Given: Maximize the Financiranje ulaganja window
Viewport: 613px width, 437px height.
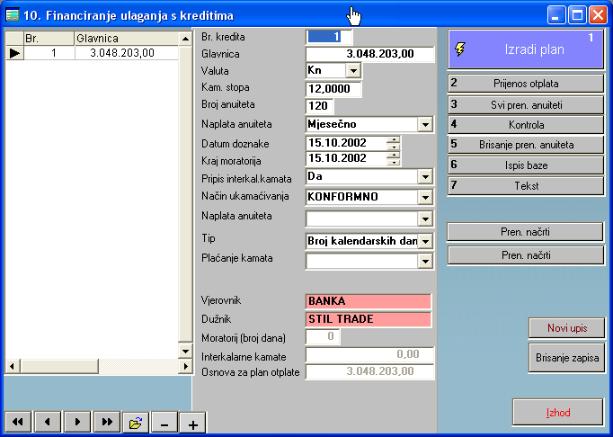Looking at the screenshot, I should click(x=577, y=15).
